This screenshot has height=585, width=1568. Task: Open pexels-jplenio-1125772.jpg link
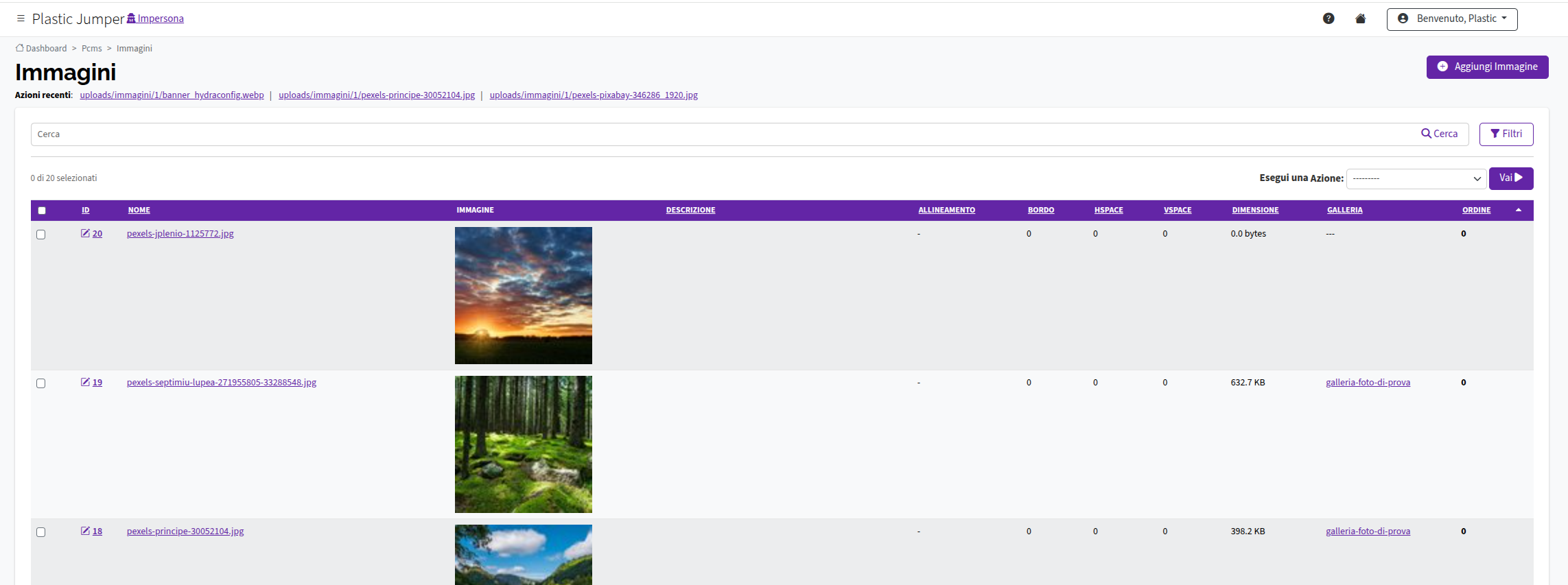click(x=180, y=234)
